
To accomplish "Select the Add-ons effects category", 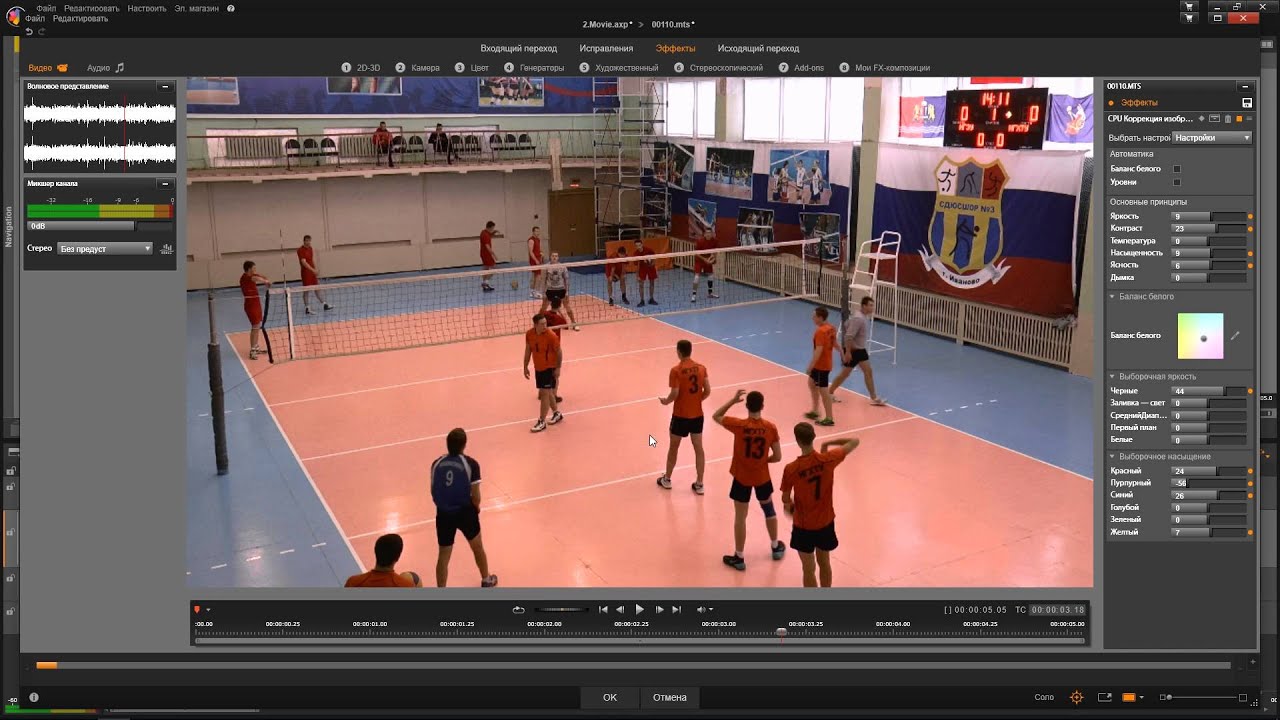I will point(802,68).
